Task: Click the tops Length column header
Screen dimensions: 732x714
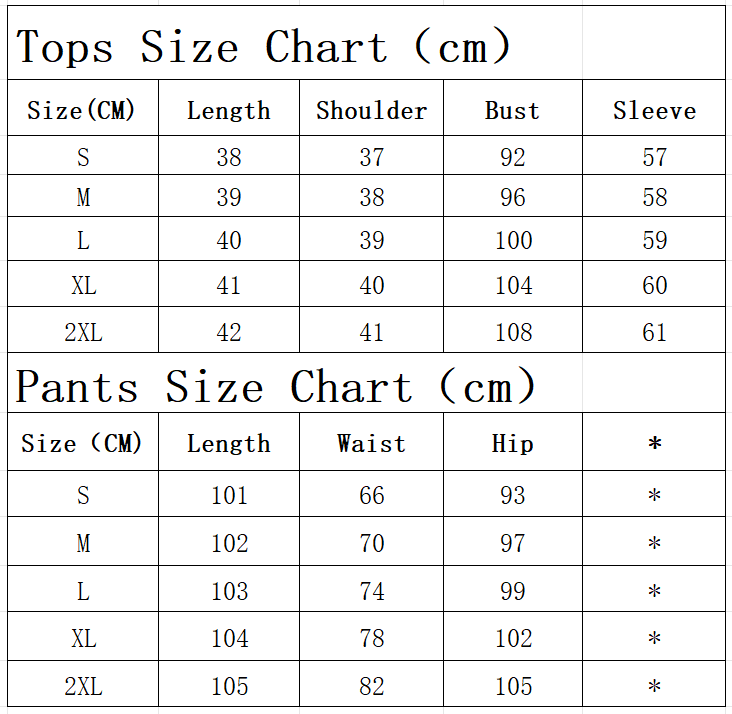Action: tap(228, 111)
